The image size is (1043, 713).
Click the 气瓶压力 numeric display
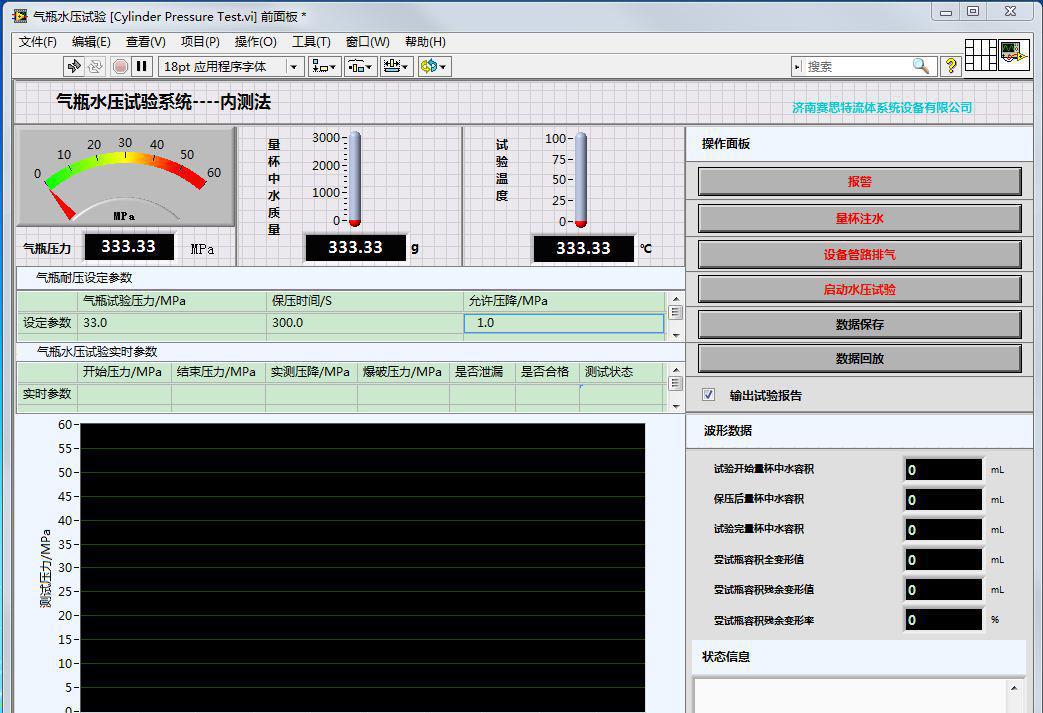tap(129, 247)
